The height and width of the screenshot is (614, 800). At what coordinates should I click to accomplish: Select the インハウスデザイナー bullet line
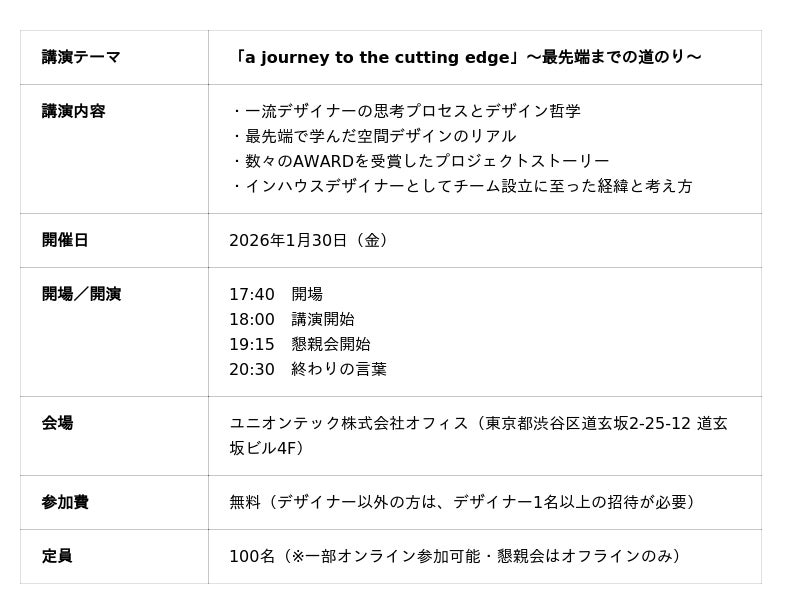point(461,186)
